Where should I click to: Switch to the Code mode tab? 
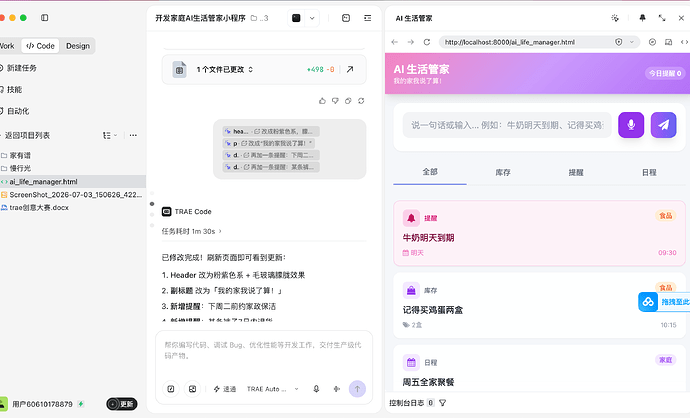tap(40, 46)
